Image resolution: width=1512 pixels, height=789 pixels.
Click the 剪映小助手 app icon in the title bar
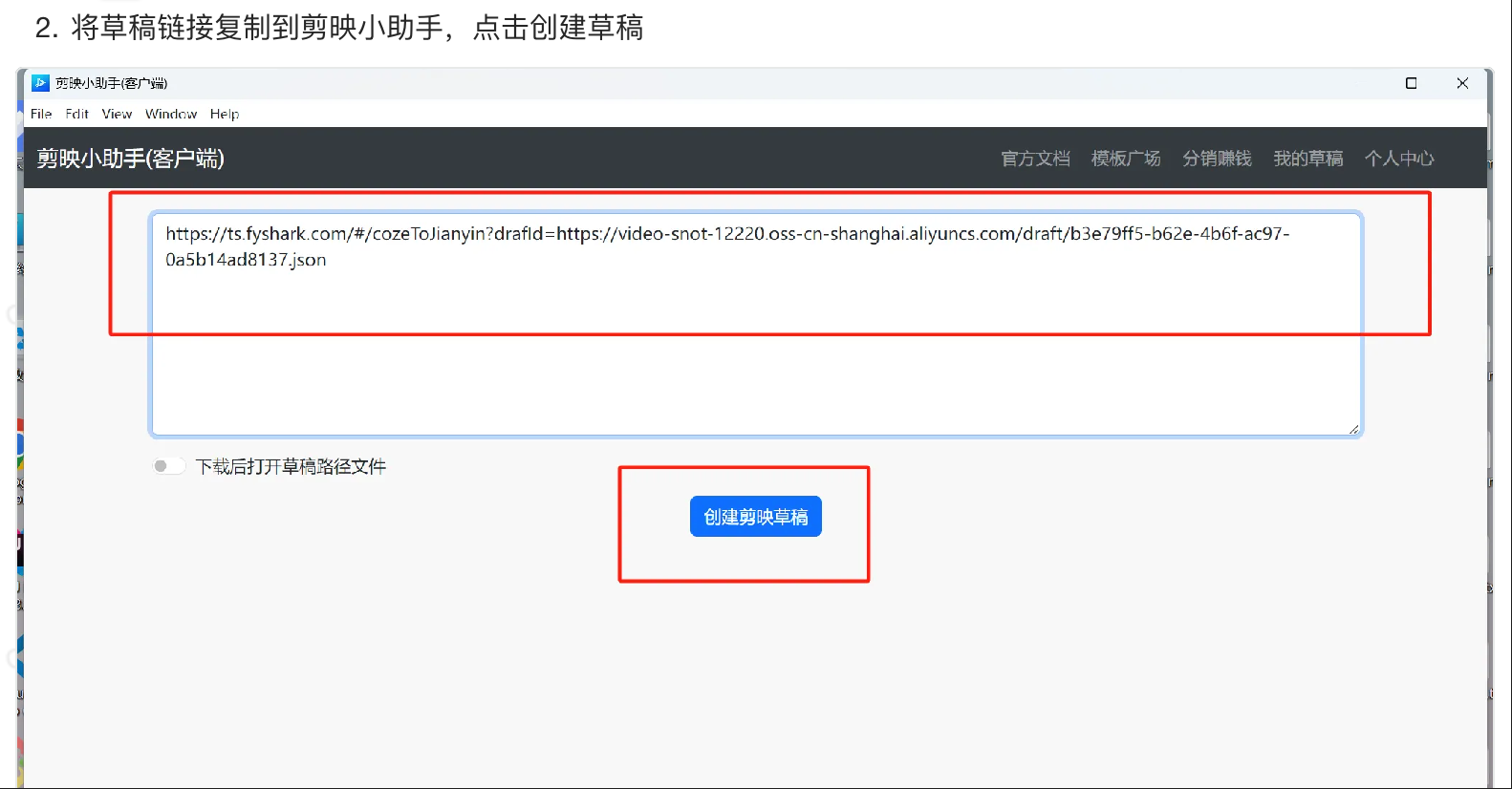pyautogui.click(x=40, y=83)
